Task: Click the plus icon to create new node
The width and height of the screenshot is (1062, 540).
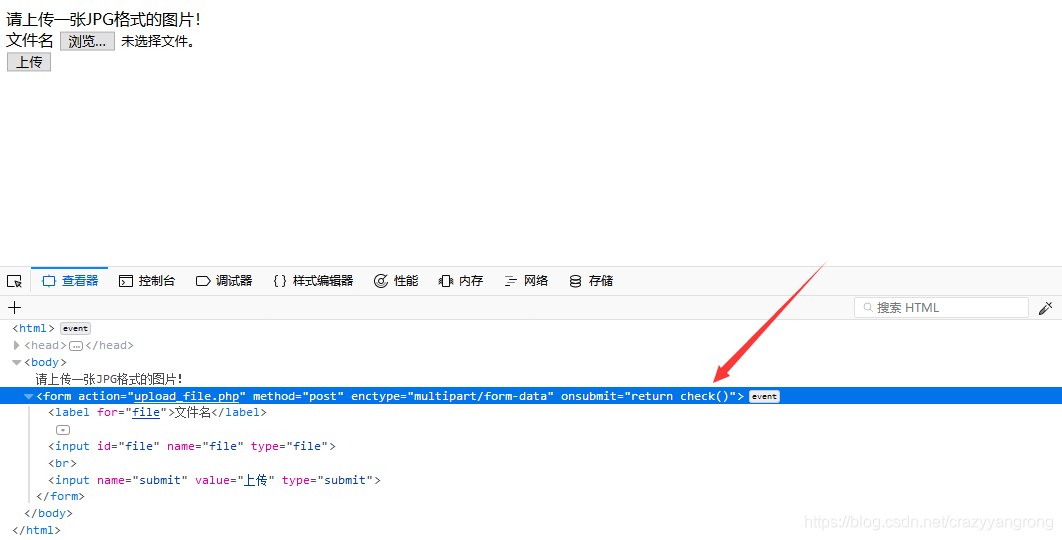Action: tap(14, 308)
